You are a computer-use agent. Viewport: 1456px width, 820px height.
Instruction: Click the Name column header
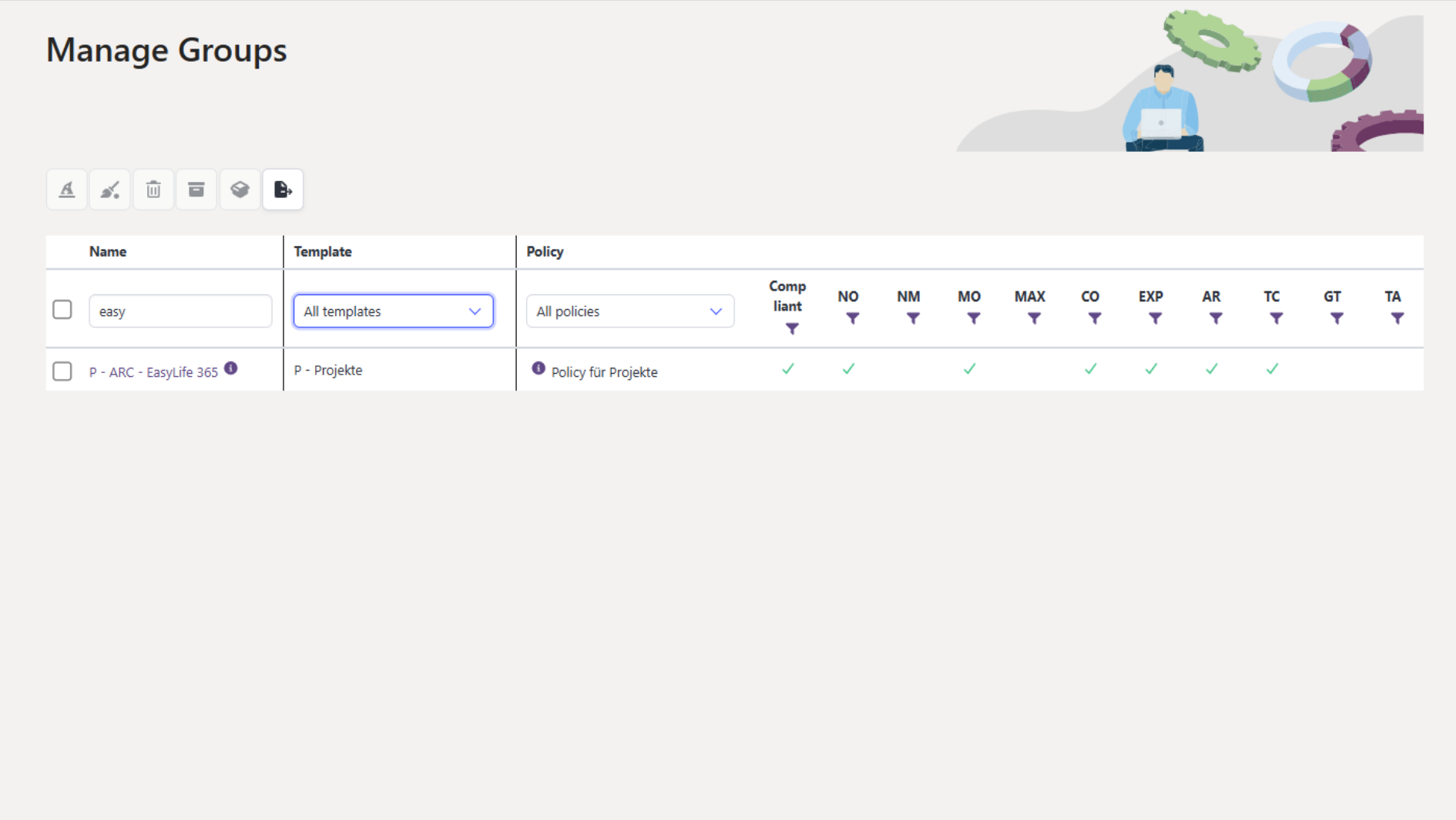pyautogui.click(x=108, y=251)
